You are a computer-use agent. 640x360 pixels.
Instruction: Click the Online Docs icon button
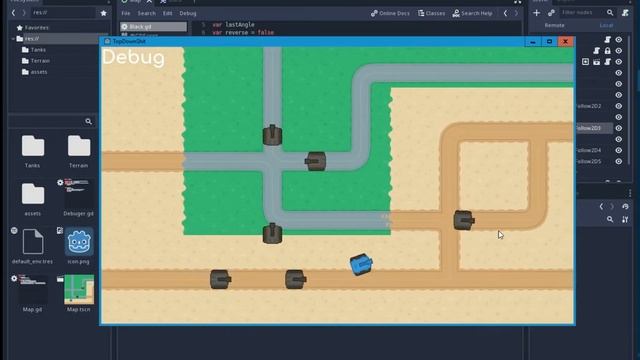(x=390, y=13)
